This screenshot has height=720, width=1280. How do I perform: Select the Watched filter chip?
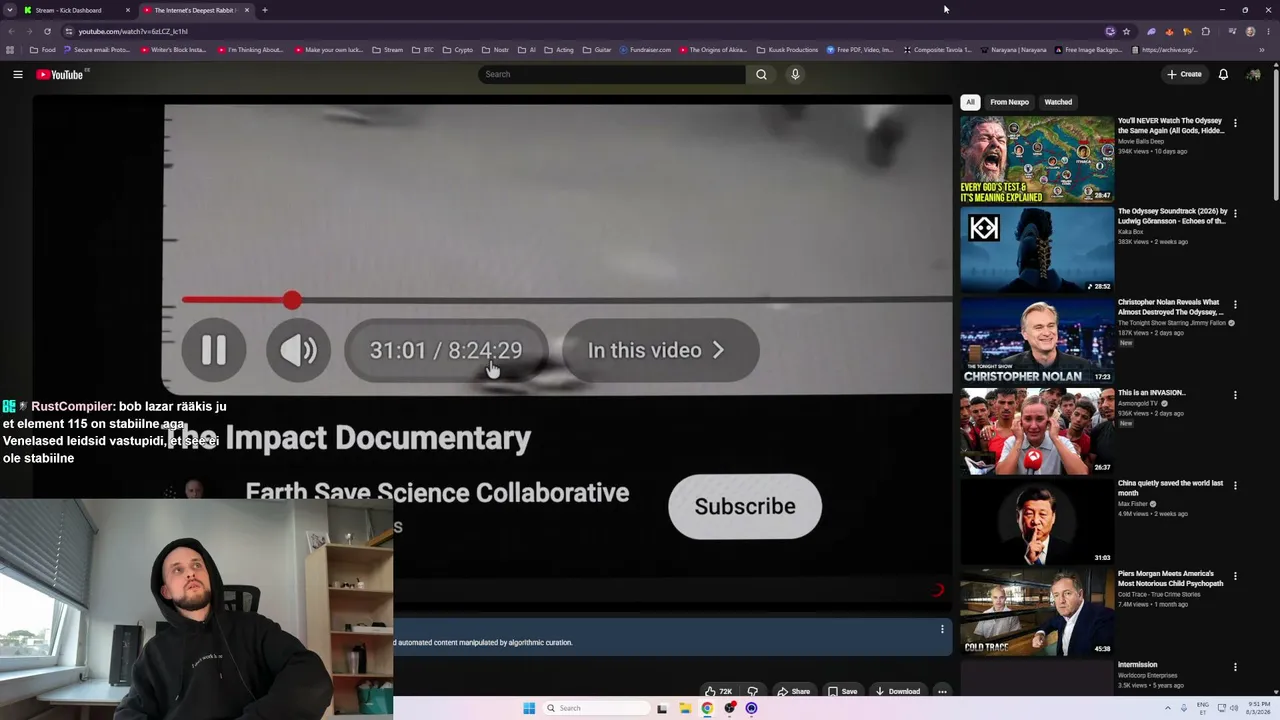(1058, 102)
